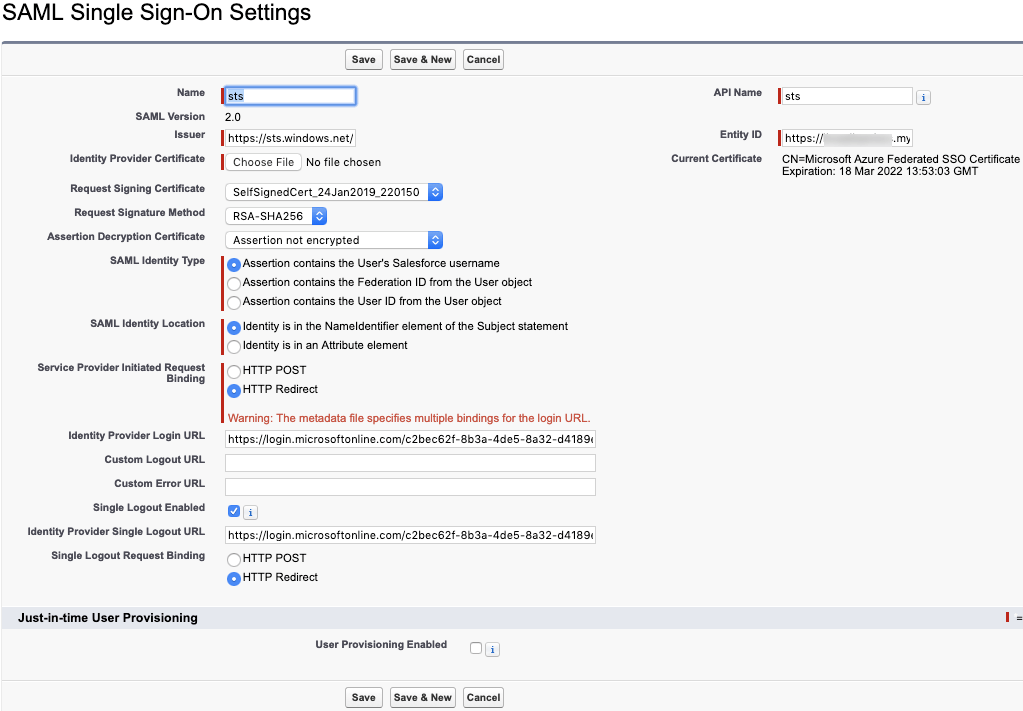Select 'Identity is in an Attribute element'

(x=234, y=346)
